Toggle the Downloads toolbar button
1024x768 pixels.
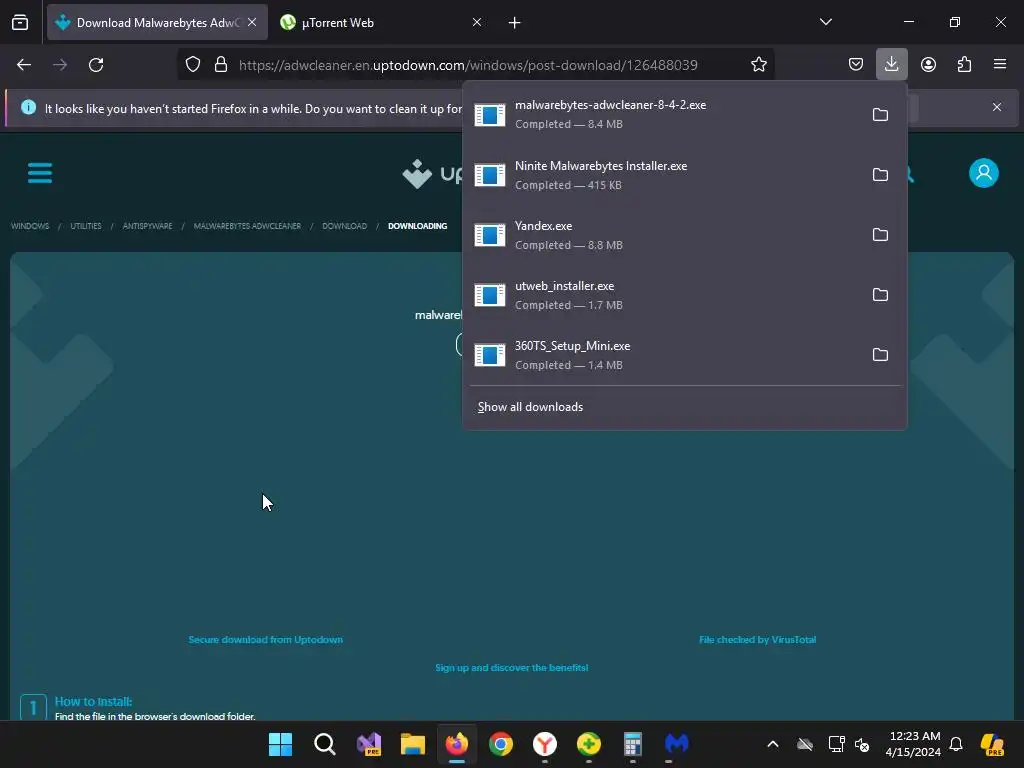[891, 65]
